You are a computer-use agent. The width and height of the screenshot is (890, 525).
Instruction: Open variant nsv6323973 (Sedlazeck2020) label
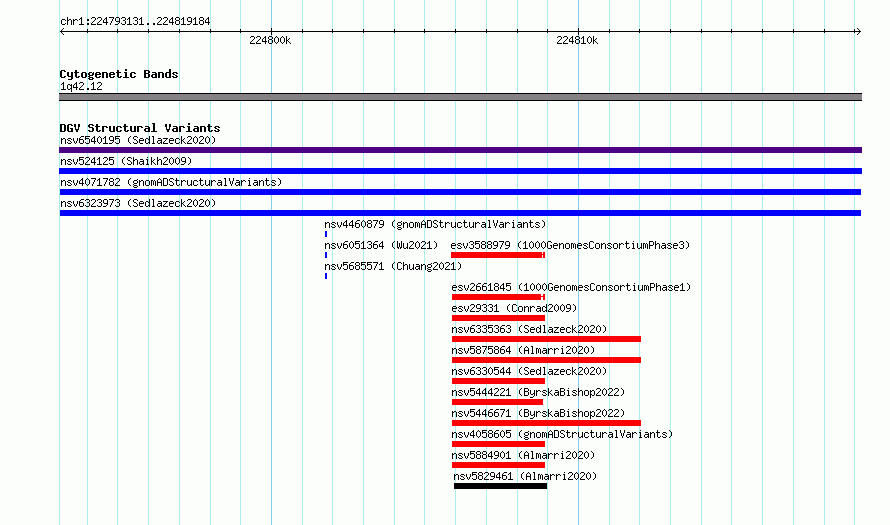[138, 203]
